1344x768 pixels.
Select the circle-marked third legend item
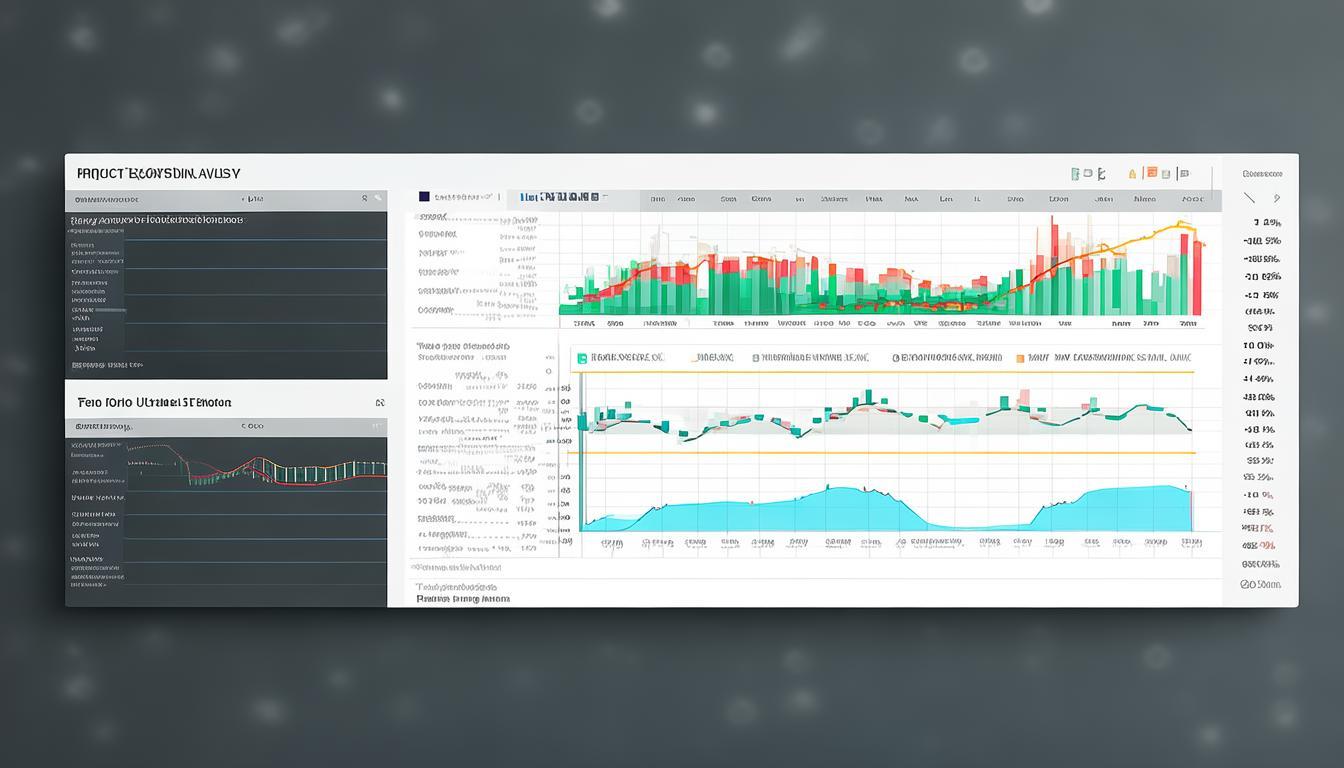point(897,357)
